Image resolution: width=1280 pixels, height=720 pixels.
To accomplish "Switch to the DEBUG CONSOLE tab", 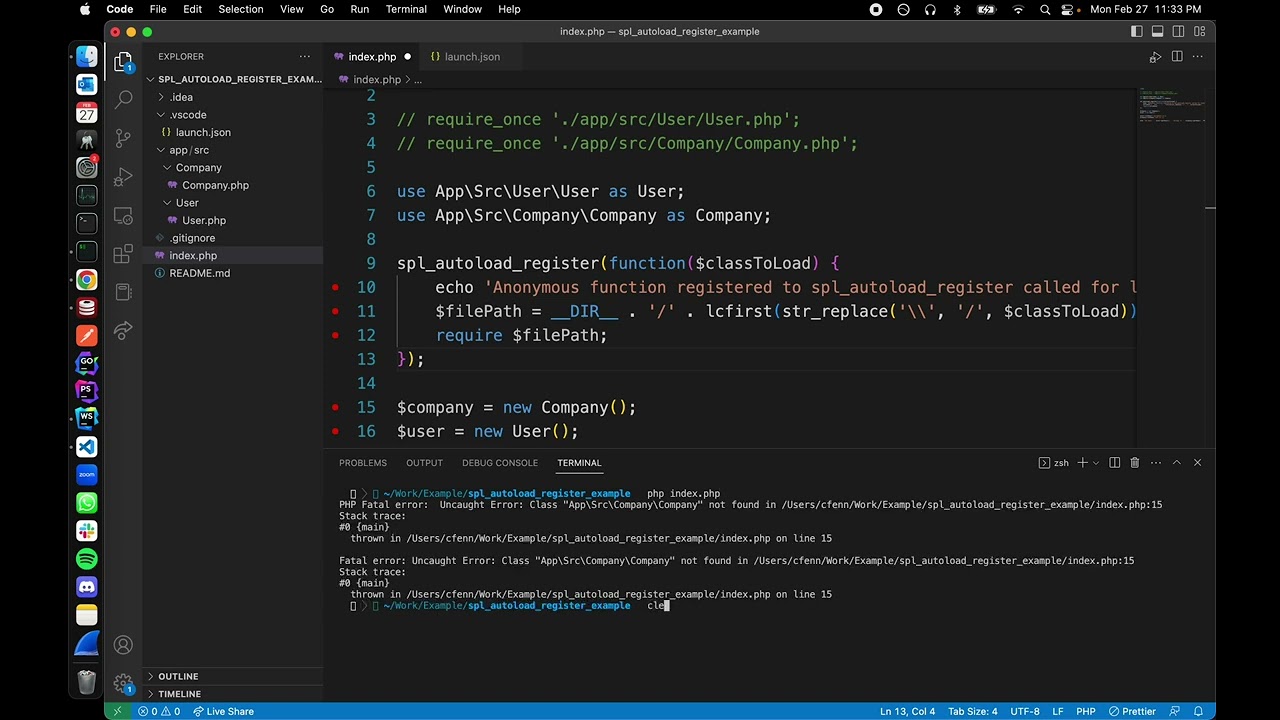I will click(x=500, y=463).
